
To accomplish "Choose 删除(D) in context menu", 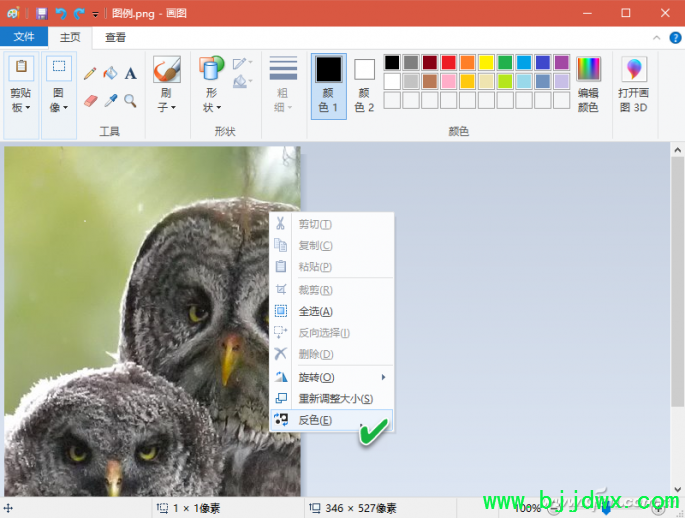I will [332, 354].
